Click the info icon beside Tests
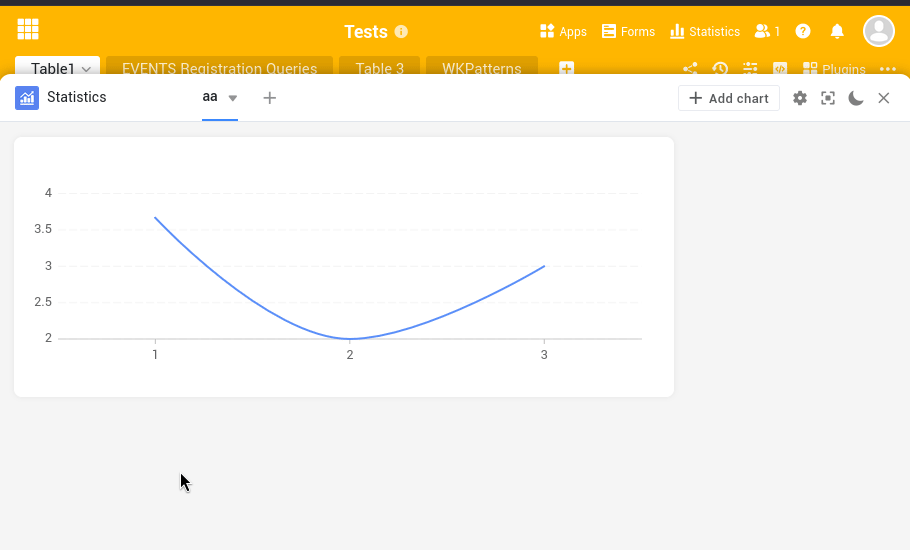910x550 pixels. (x=401, y=32)
